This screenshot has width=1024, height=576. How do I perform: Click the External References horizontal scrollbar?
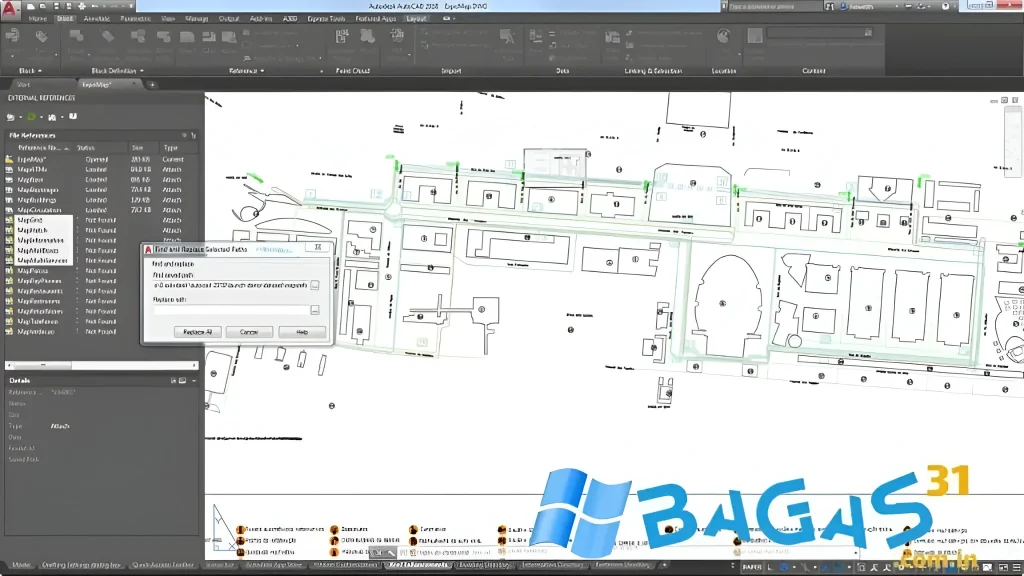tap(101, 365)
